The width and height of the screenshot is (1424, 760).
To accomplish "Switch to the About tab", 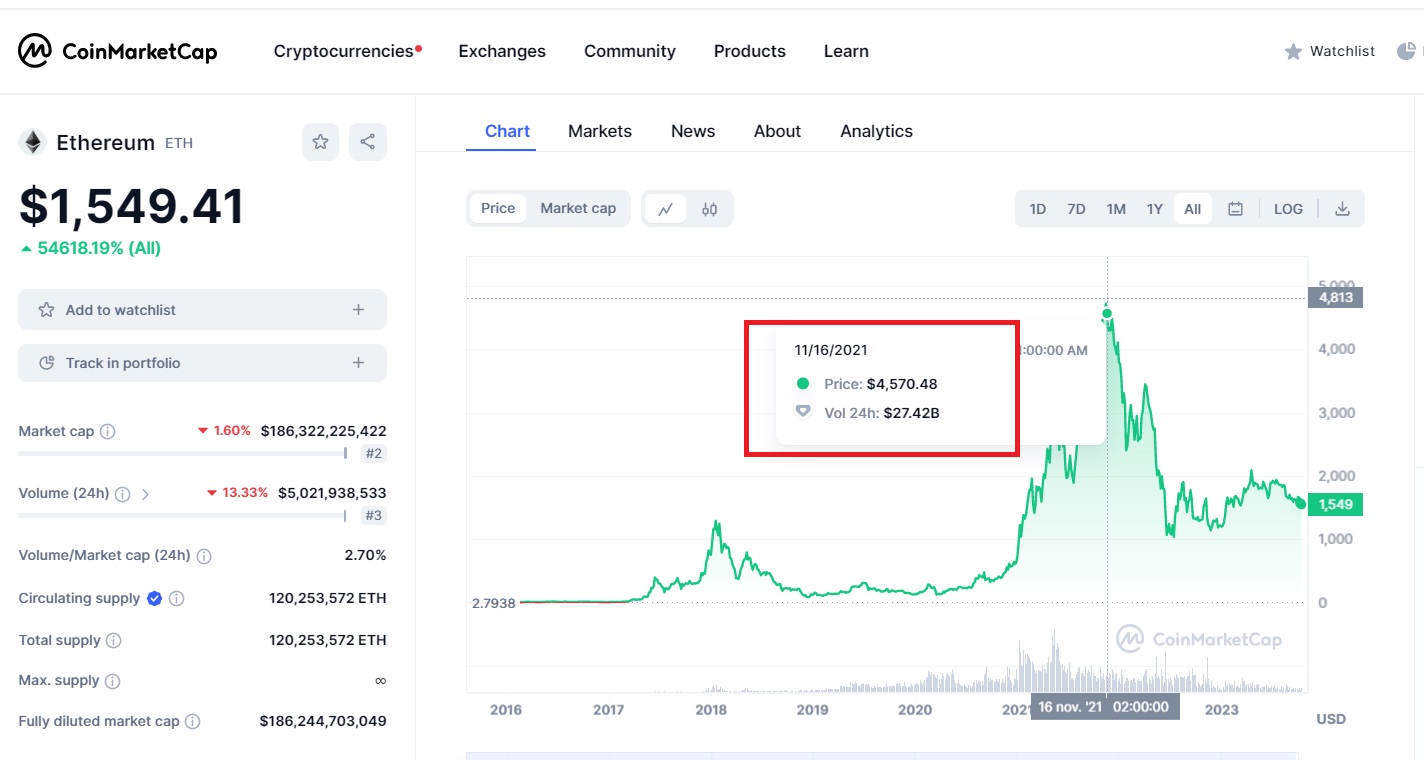I will click(777, 131).
